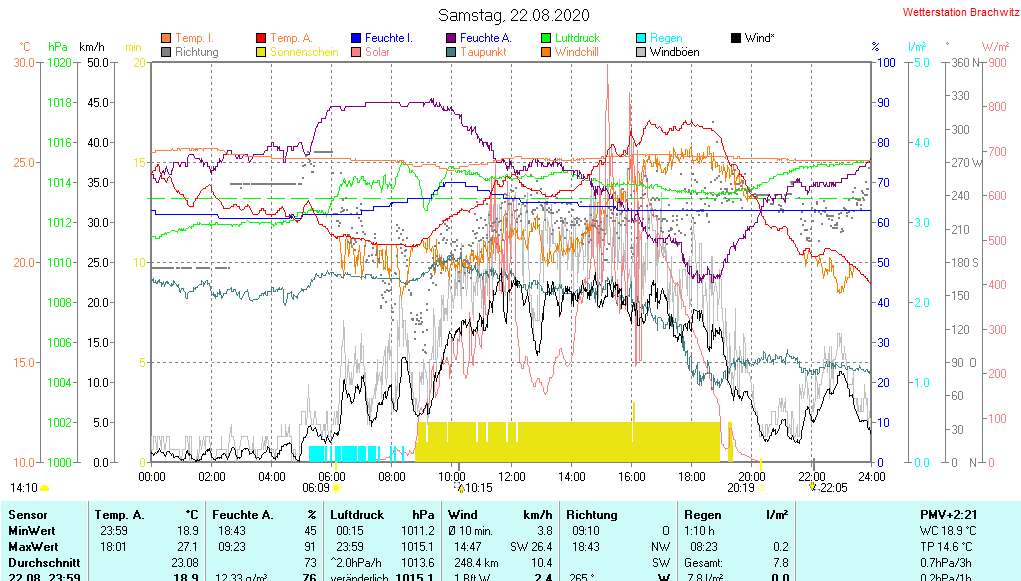Click the Windböen legend label
Screen dimensions: 1021x581
[x=674, y=52]
